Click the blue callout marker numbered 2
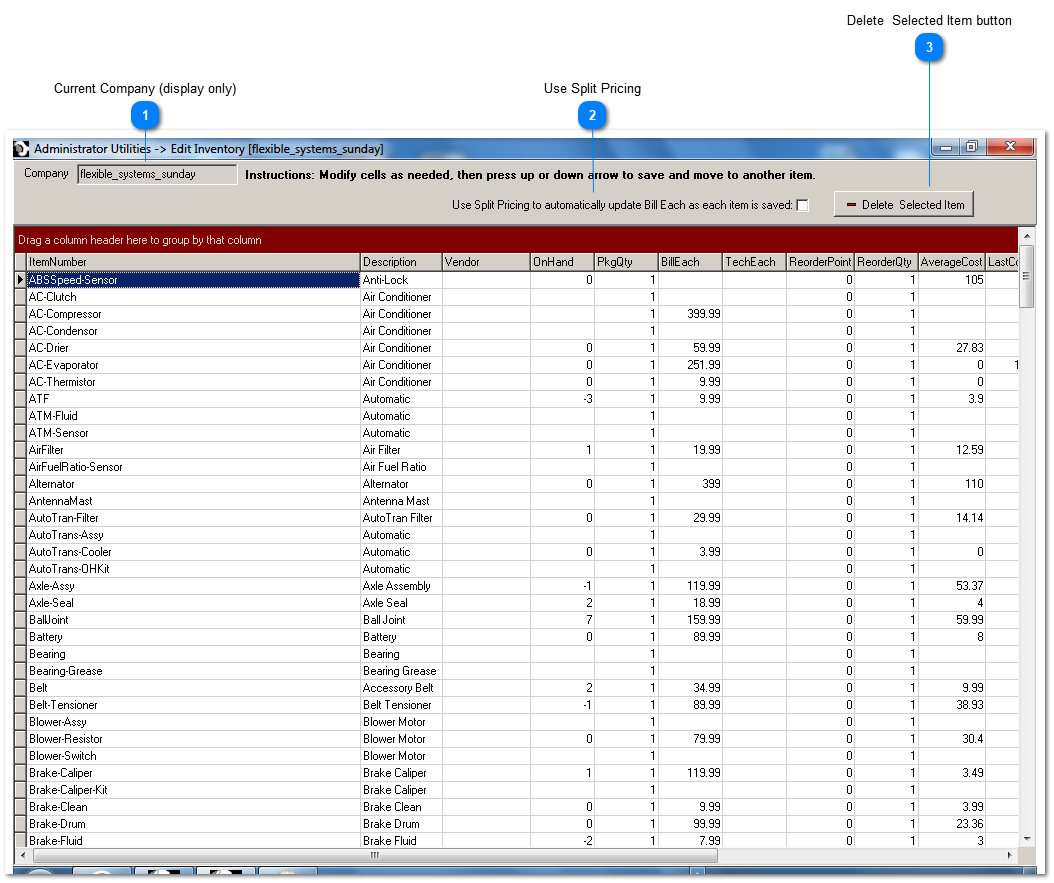Image resolution: width=1054 pixels, height=883 pixels. coord(592,116)
